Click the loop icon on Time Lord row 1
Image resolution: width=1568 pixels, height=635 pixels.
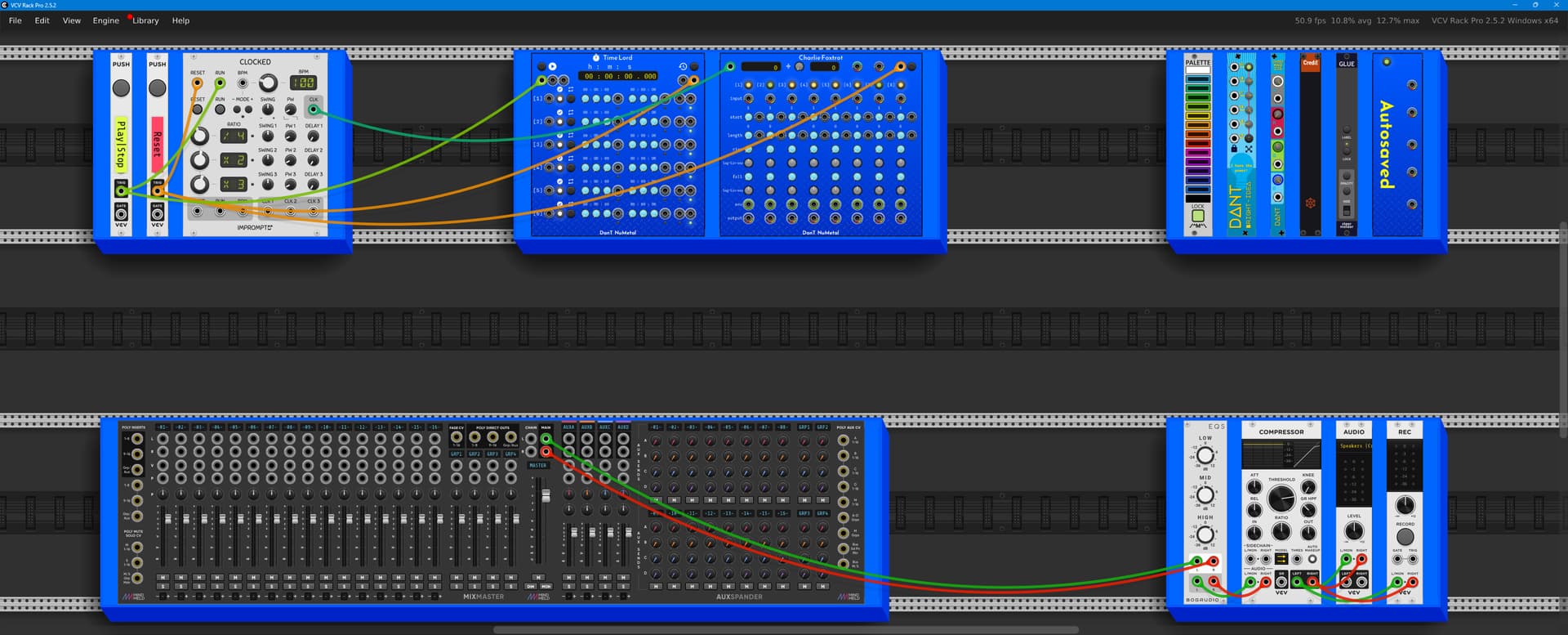[x=570, y=89]
